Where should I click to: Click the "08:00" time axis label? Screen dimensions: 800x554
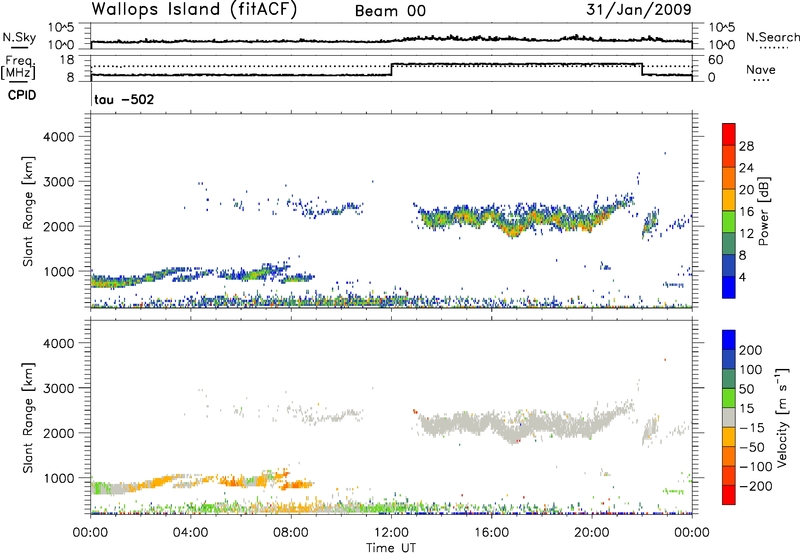point(291,533)
